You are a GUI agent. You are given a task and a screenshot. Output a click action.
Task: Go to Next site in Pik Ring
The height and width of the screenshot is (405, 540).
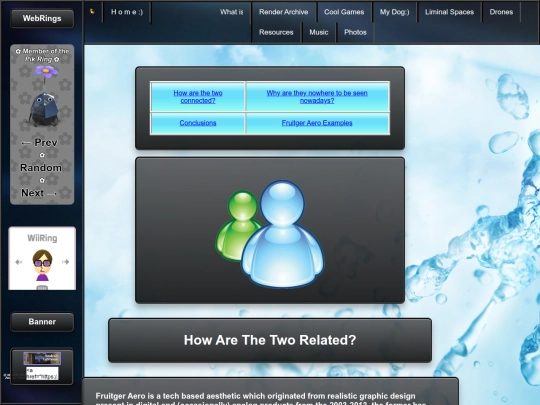click(39, 193)
